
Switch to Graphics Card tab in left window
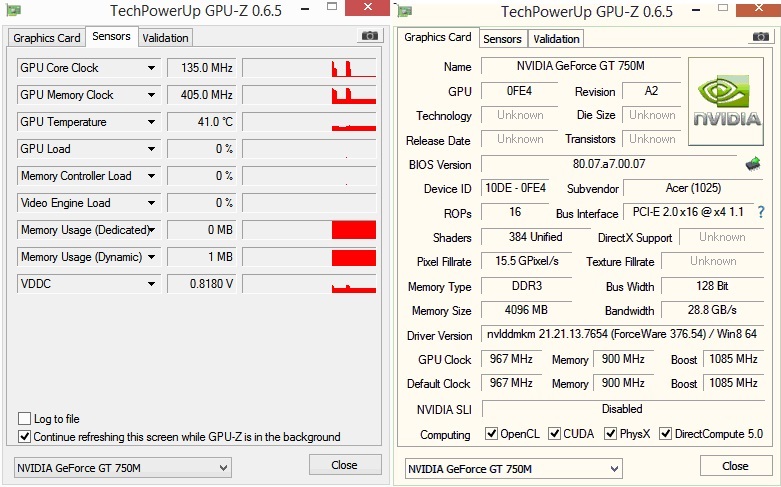46,38
